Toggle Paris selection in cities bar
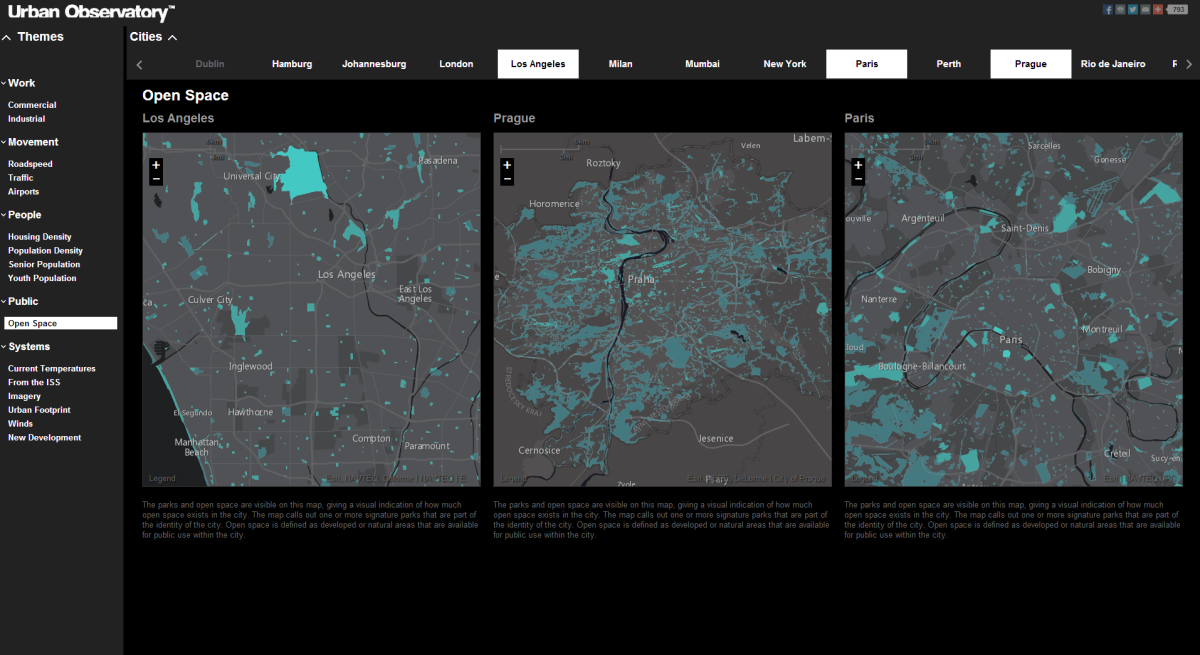 [866, 64]
